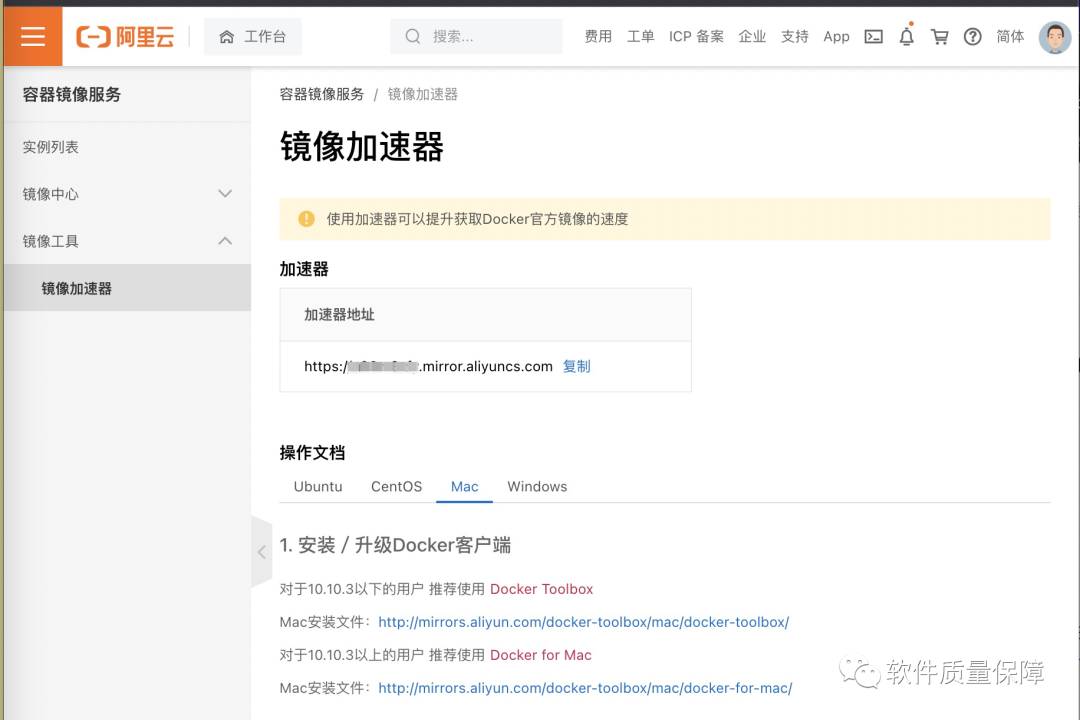
Task: Open the docker-for-mac mirror URL
Action: click(x=585, y=688)
